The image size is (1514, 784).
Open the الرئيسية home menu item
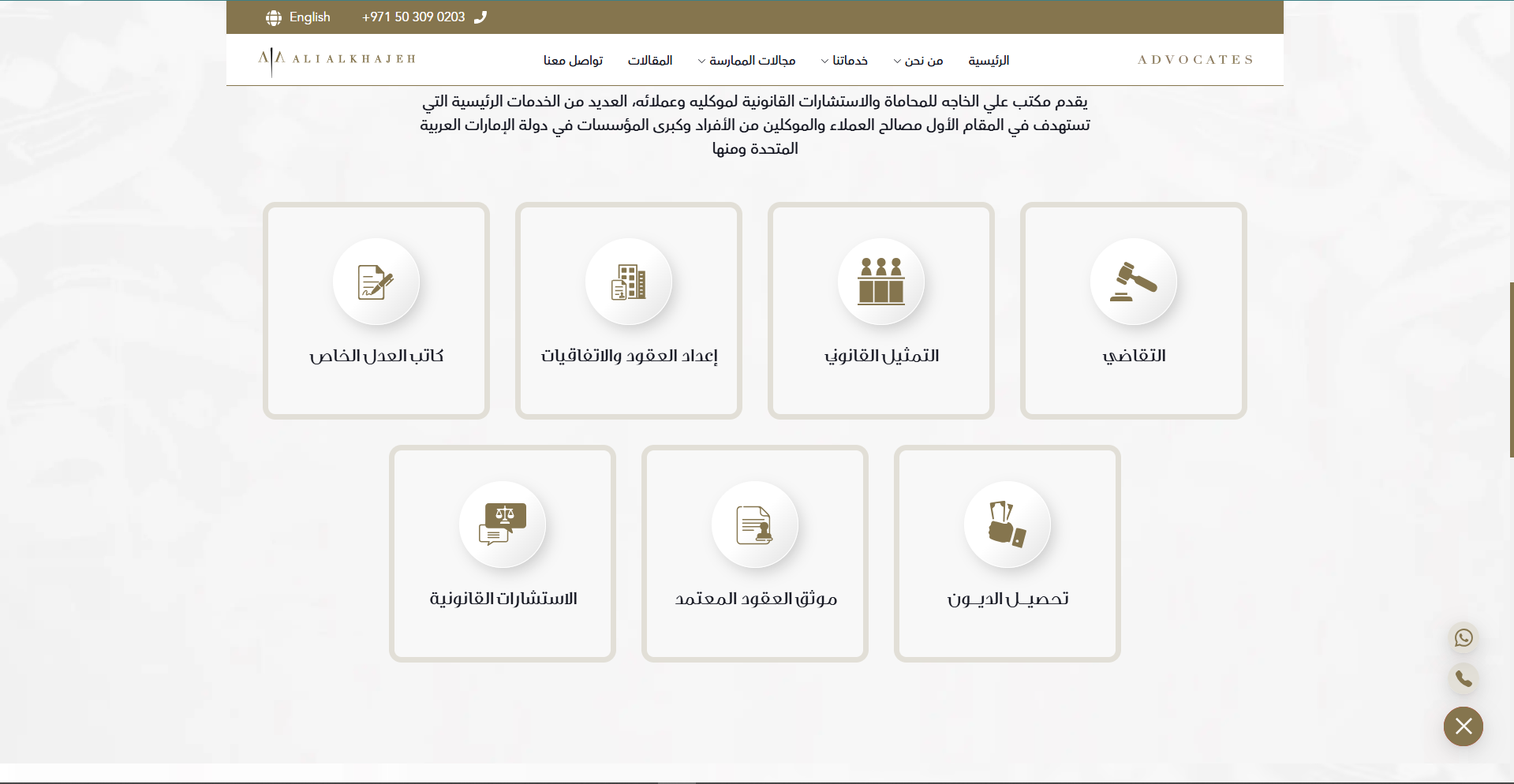coord(989,61)
